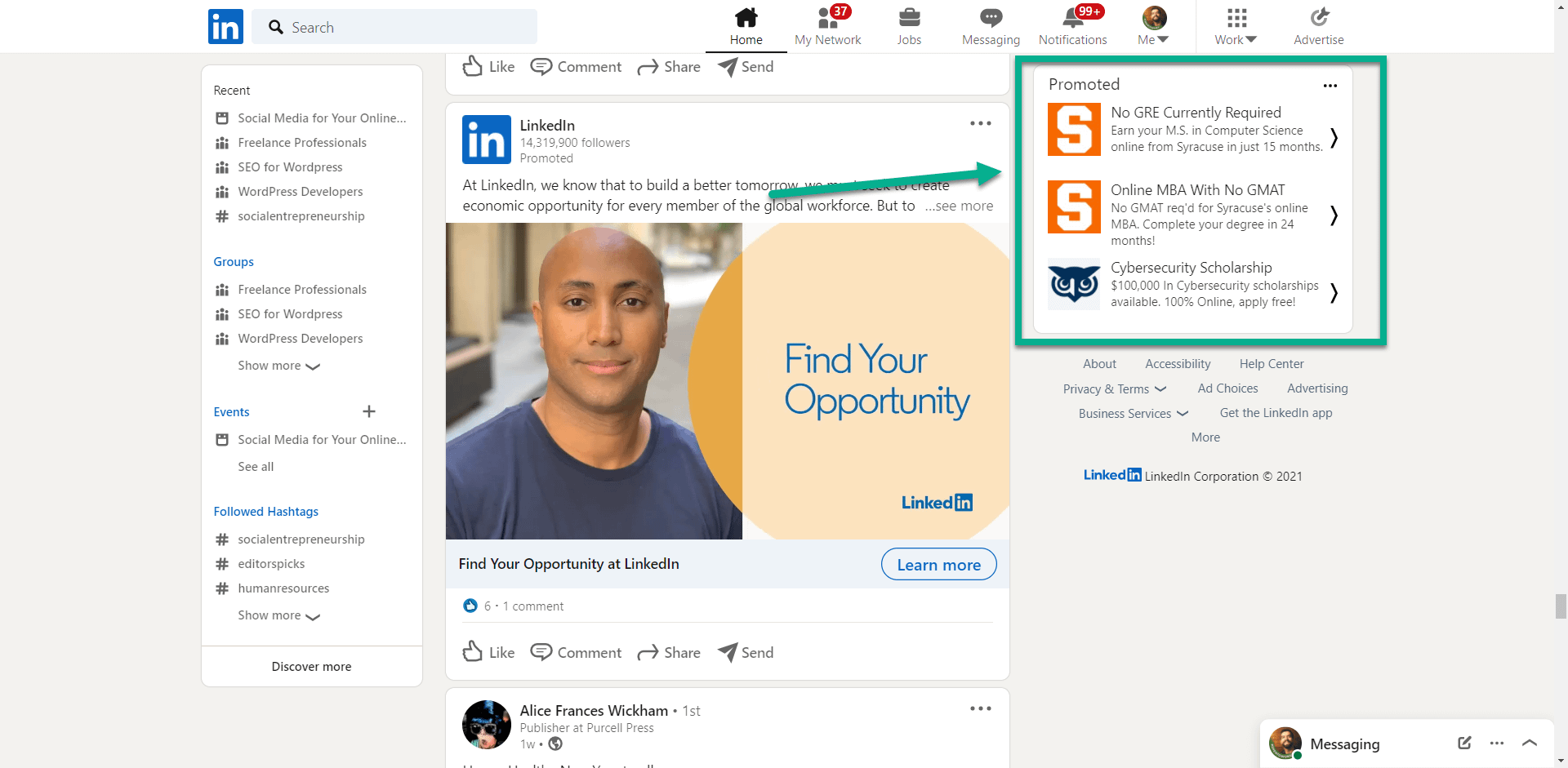1568x768 pixels.
Task: Open WordPress Developers under Groups
Action: tap(301, 339)
